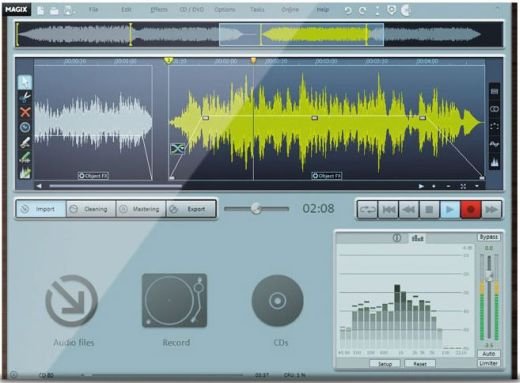Select the arrow pointer tool

(x=25, y=82)
